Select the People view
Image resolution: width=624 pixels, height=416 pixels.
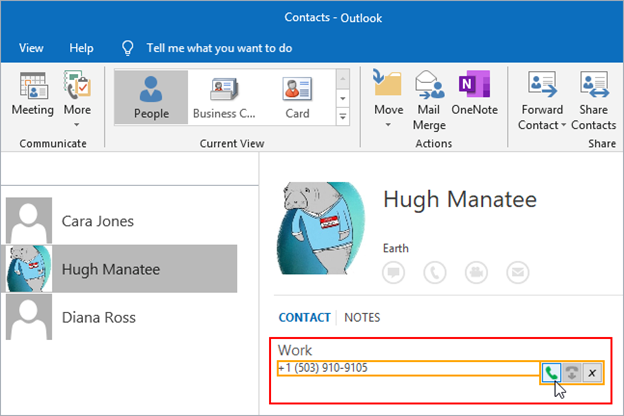coord(151,97)
